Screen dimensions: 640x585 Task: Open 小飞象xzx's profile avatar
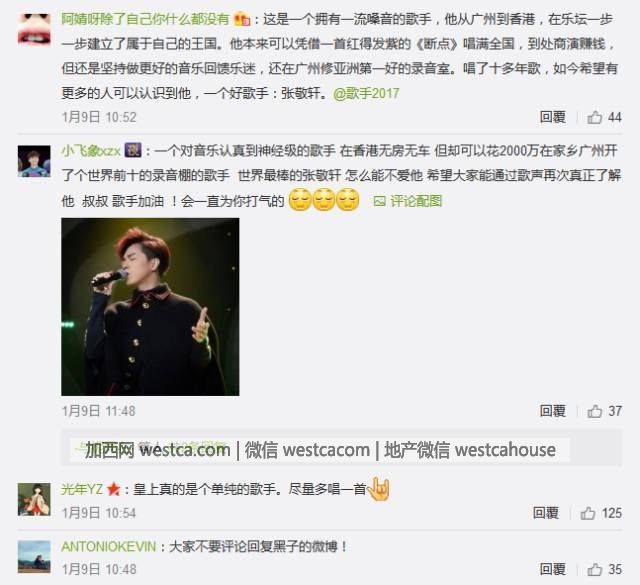coord(34,161)
